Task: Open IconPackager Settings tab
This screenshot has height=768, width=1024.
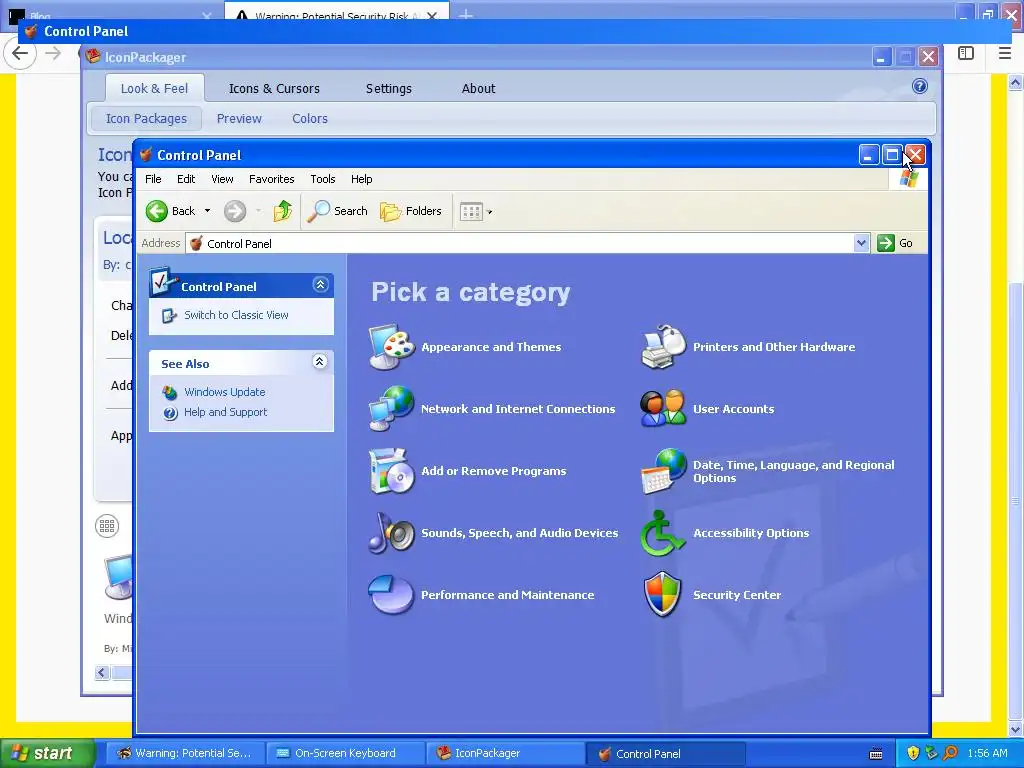Action: pos(389,88)
